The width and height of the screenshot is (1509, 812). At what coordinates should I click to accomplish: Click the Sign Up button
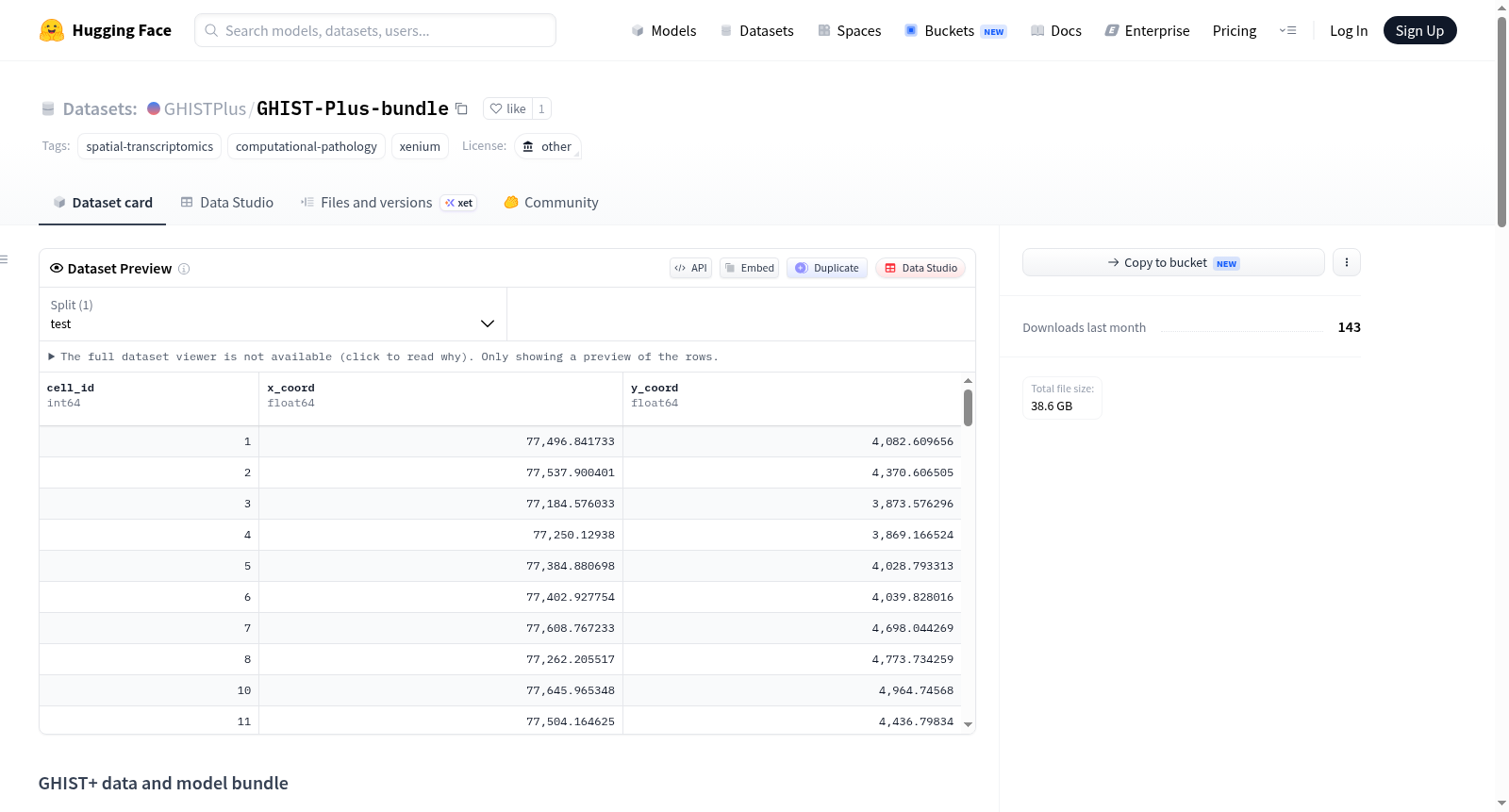tap(1419, 30)
